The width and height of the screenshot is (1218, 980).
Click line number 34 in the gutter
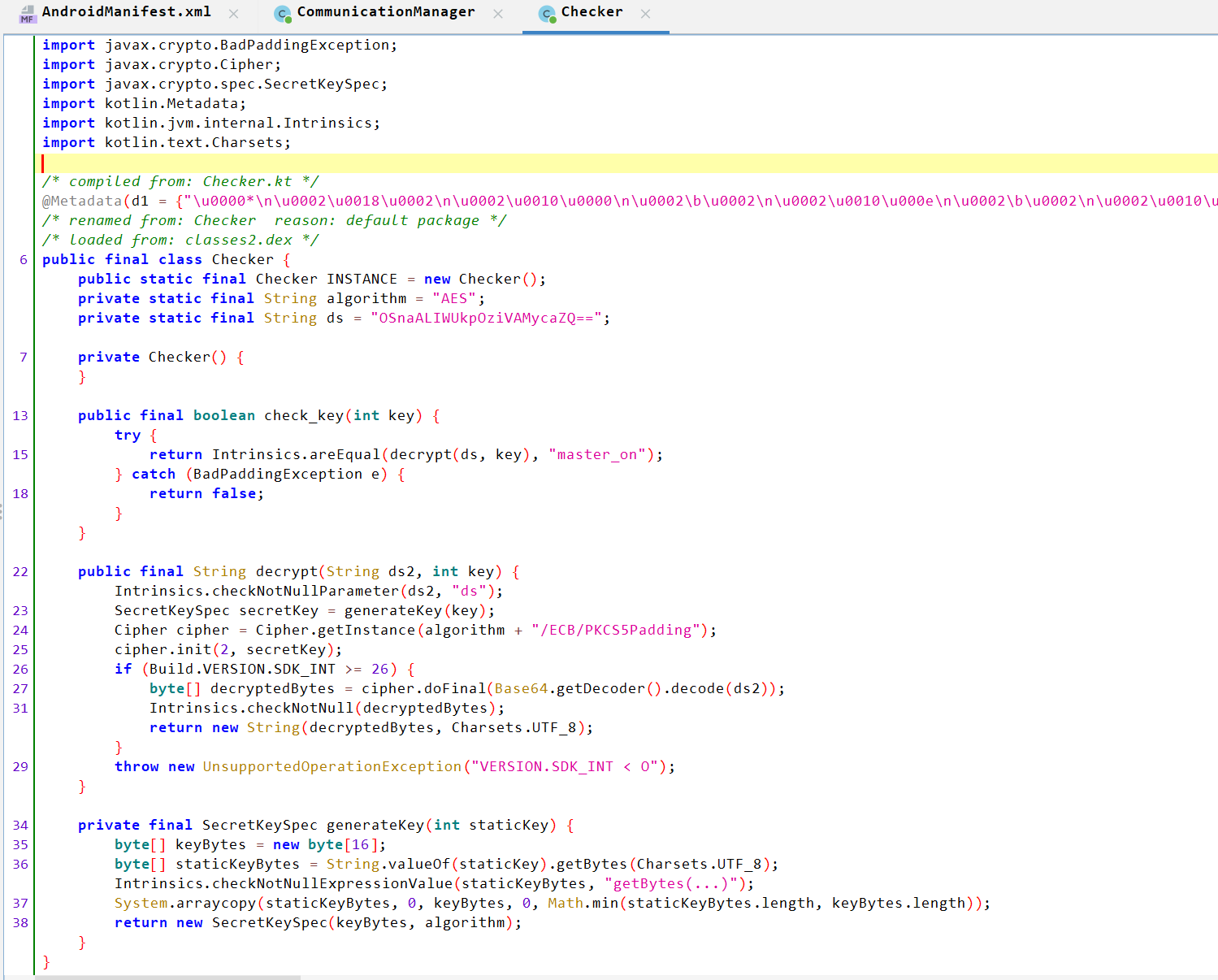(20, 825)
